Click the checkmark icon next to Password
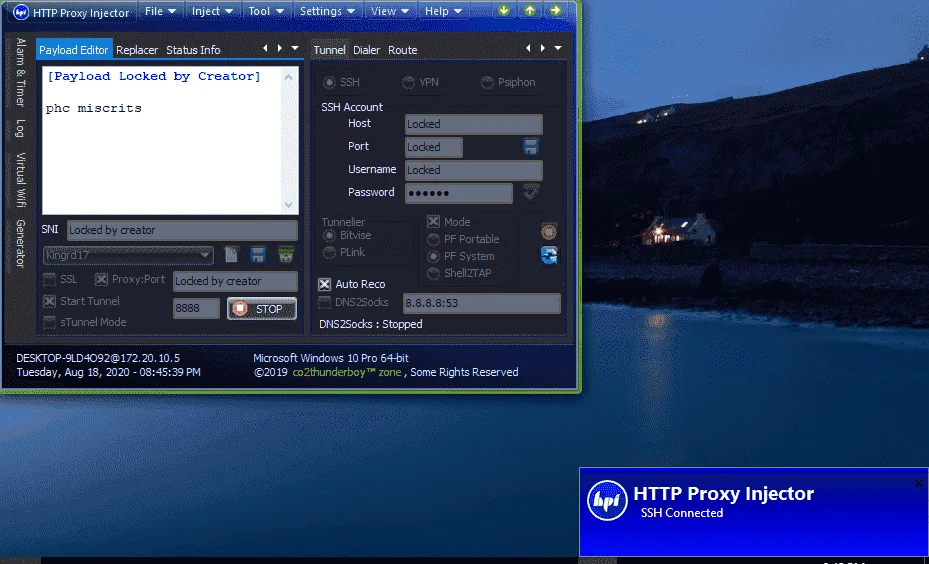The height and width of the screenshot is (564, 929). (531, 192)
